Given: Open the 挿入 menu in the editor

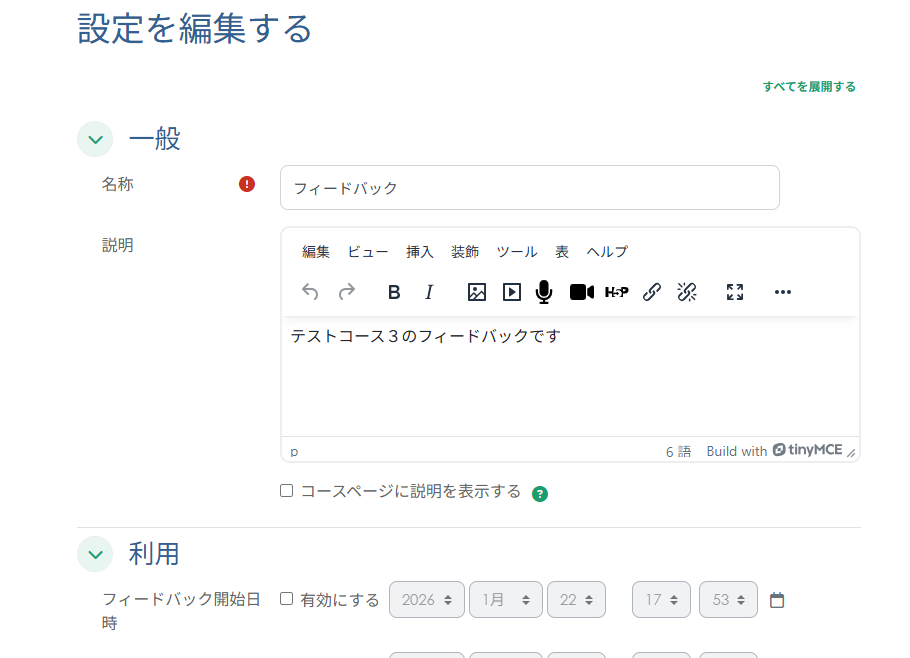Looking at the screenshot, I should click(x=419, y=251).
